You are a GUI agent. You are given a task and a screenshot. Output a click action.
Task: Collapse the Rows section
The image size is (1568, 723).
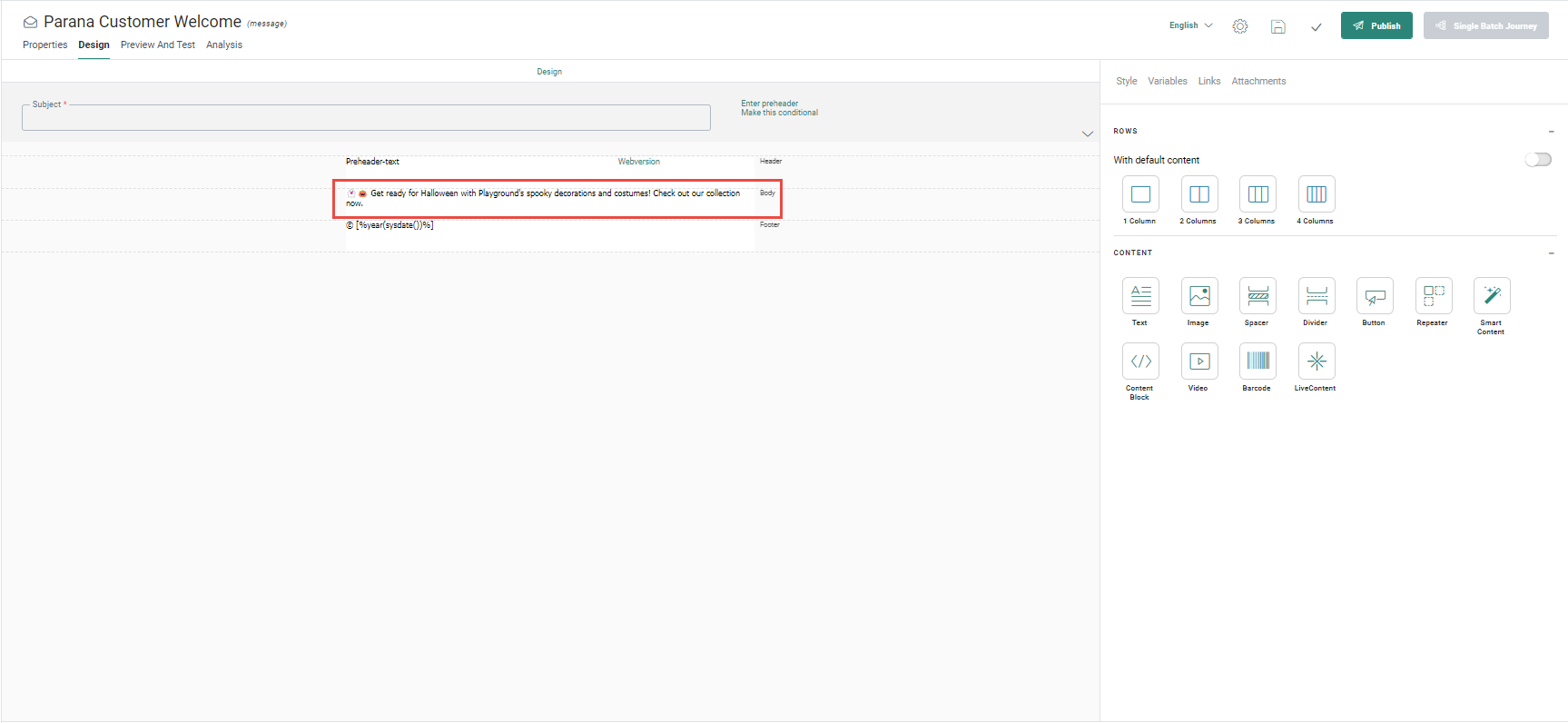(1551, 132)
